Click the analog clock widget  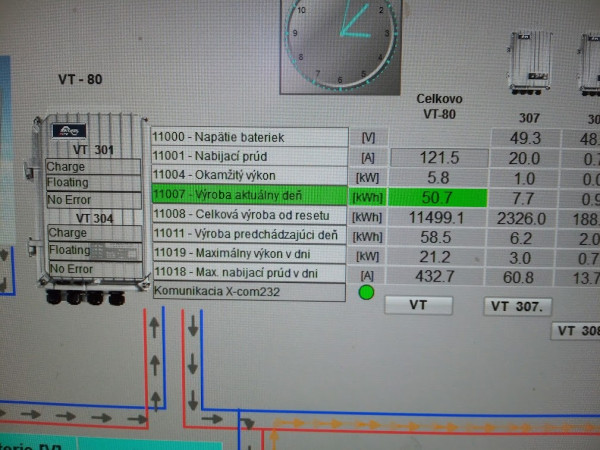pos(341,46)
